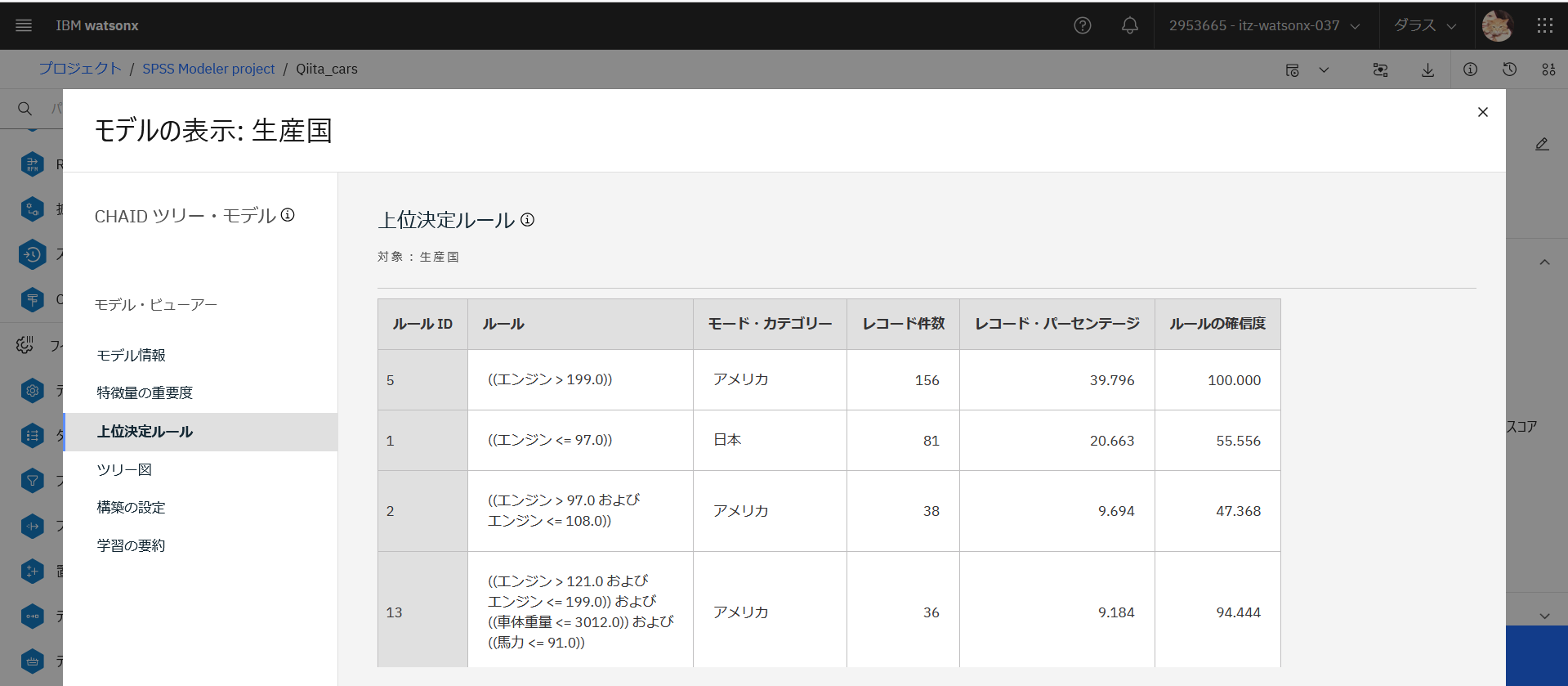Collapse the right panel chevron up
The image size is (1568, 686).
pos(1544,262)
